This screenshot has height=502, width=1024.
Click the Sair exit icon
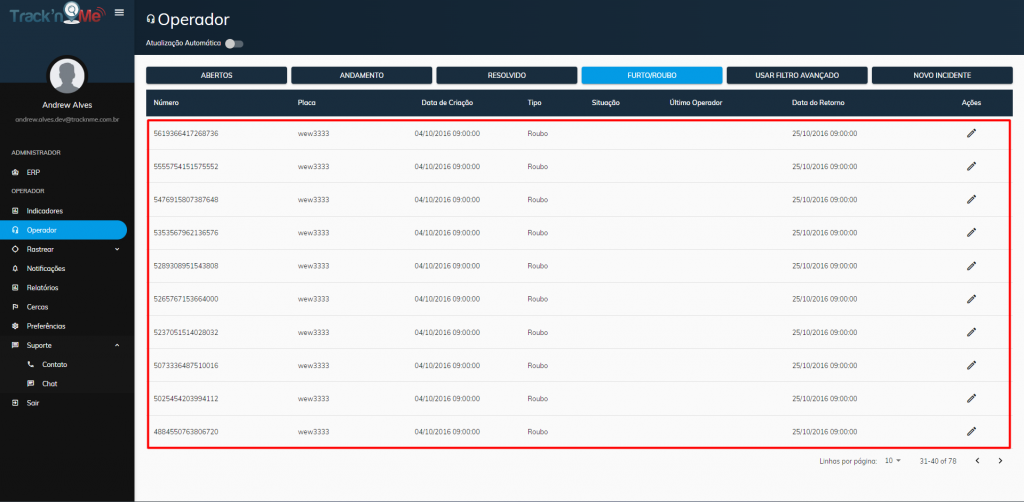pos(15,403)
